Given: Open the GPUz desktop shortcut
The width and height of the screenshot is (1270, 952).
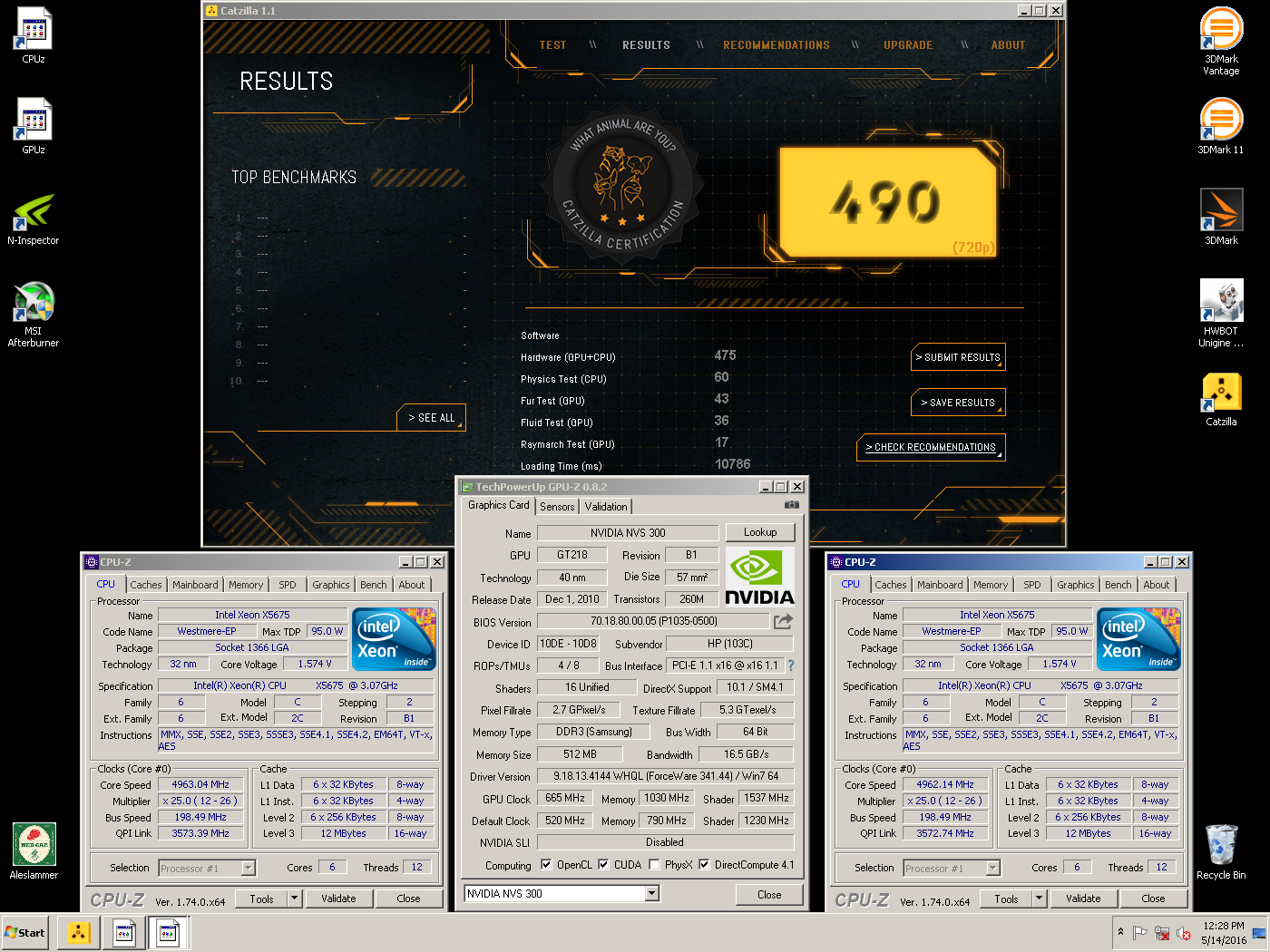Looking at the screenshot, I should 34,126.
